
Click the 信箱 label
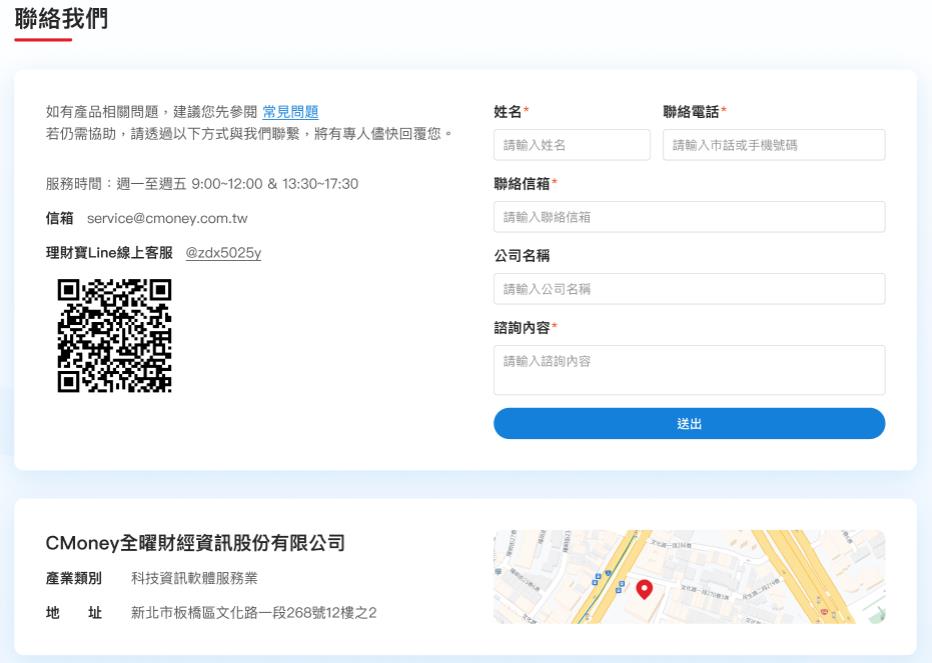click(x=59, y=218)
